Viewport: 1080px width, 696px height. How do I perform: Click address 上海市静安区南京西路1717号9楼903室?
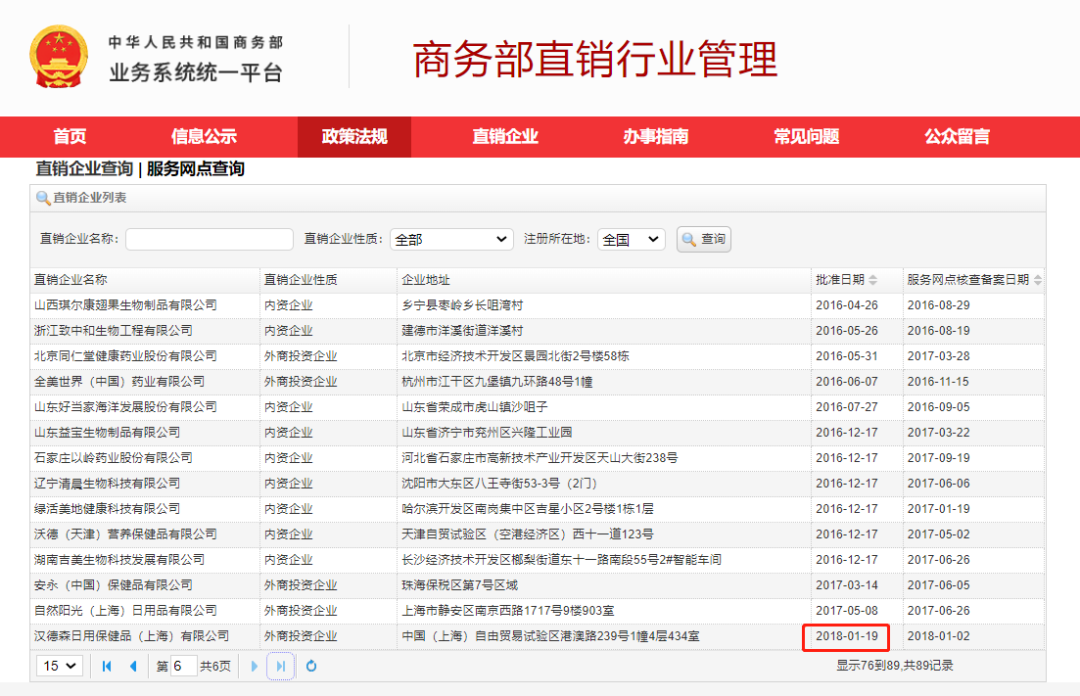(508, 611)
